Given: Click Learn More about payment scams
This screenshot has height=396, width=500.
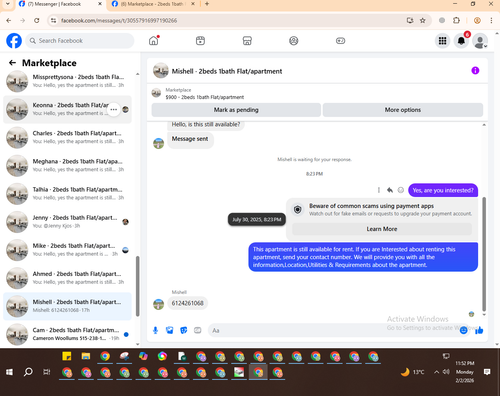Looking at the screenshot, I should [382, 229].
